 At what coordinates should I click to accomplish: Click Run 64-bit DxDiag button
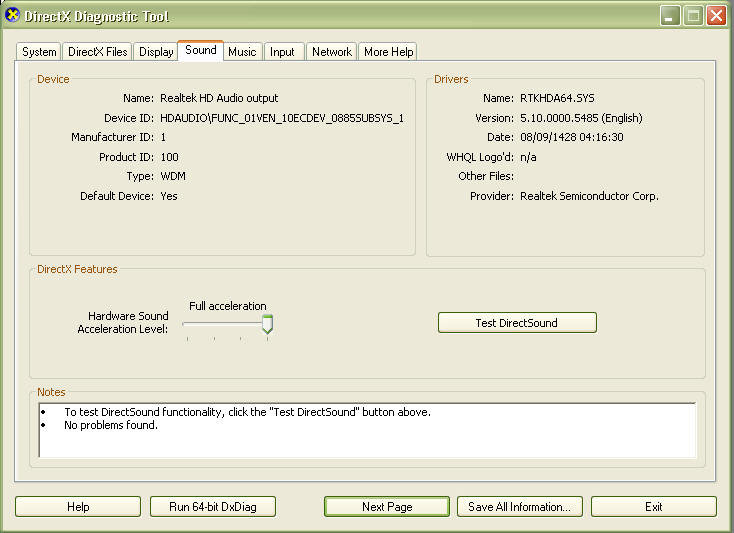[213, 507]
